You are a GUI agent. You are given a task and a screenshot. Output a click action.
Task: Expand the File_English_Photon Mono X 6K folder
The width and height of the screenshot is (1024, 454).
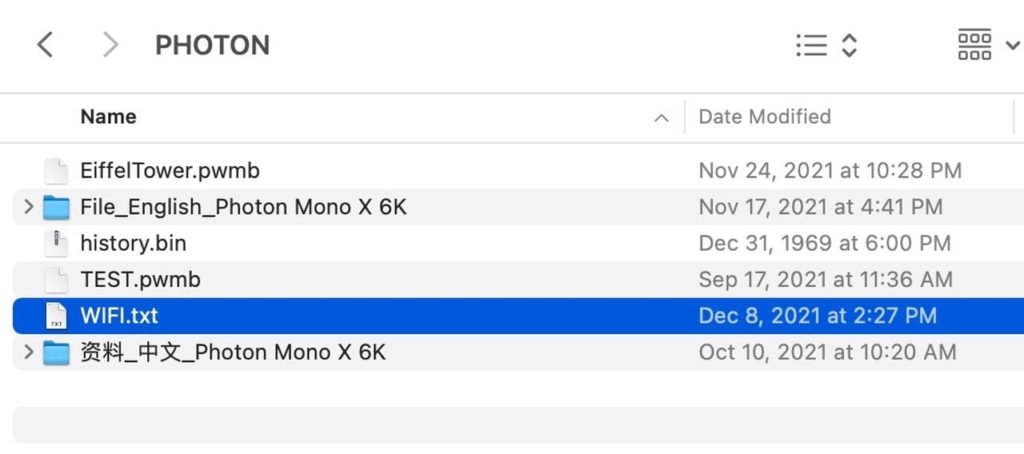[x=28, y=208]
